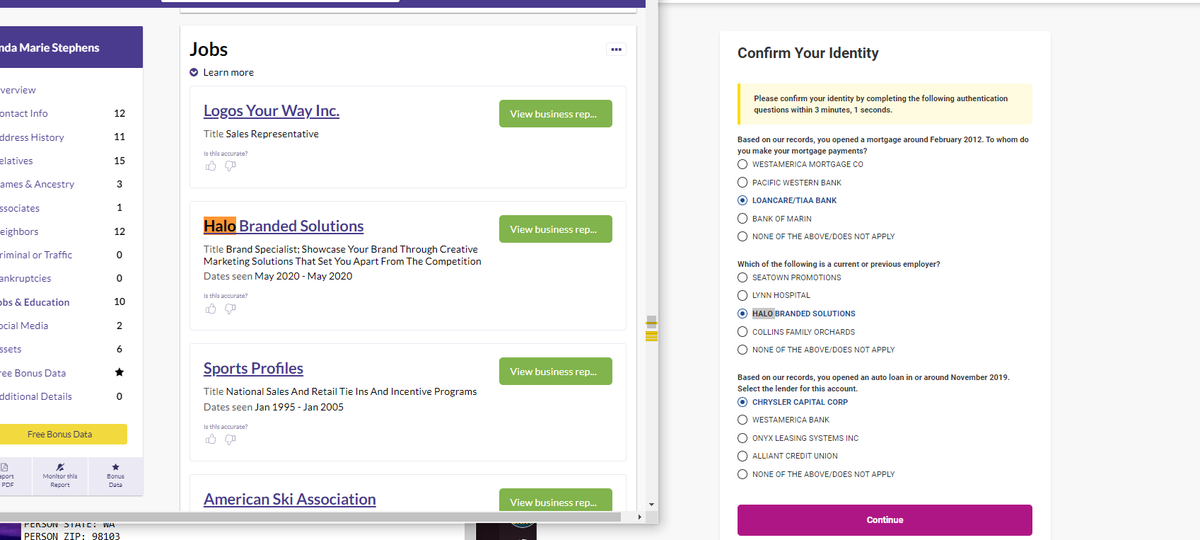The width and height of the screenshot is (1200, 540).
Task: View business report for American Ski Association
Action: click(555, 500)
